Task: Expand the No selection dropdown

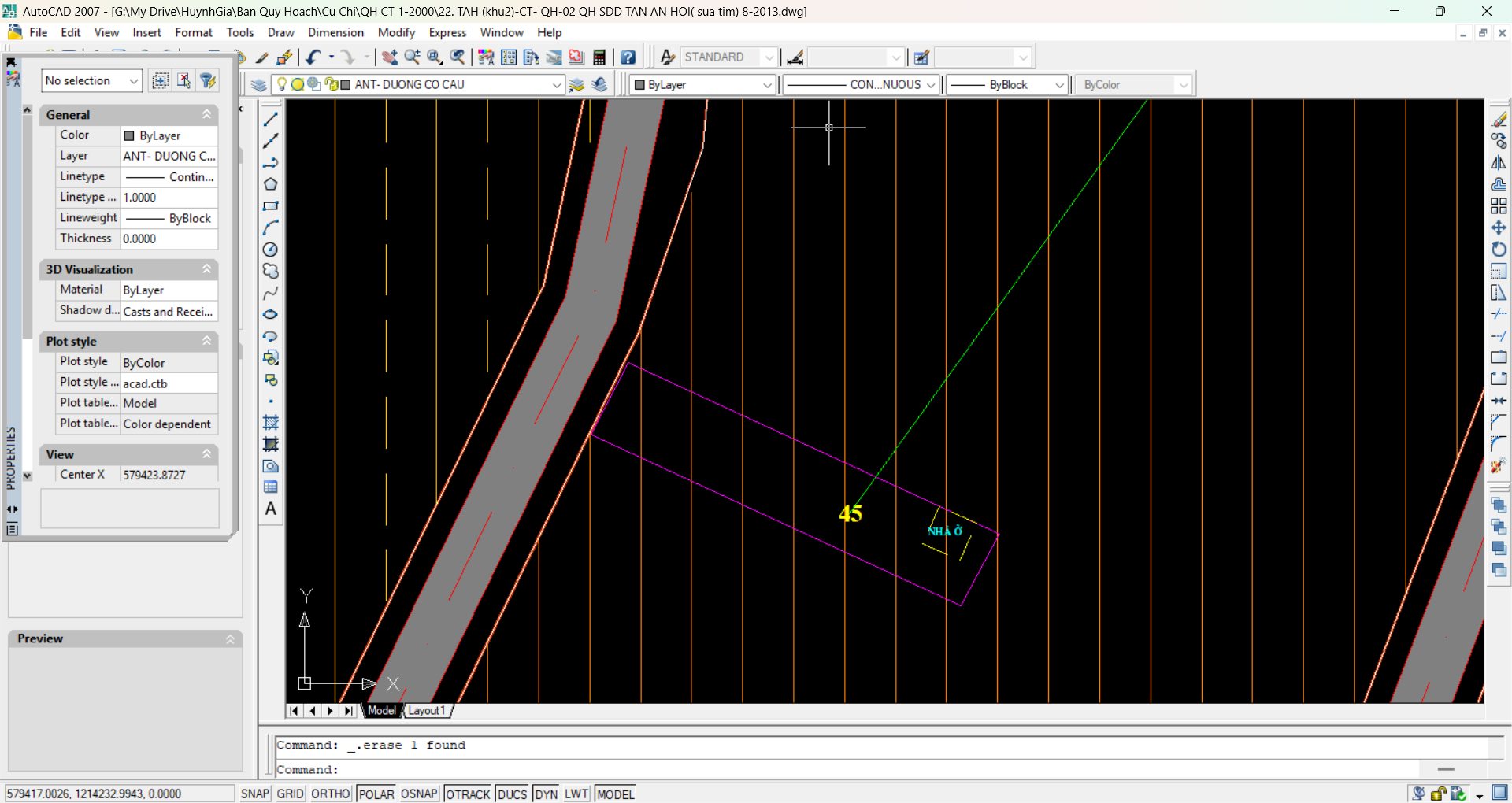Action: (134, 80)
